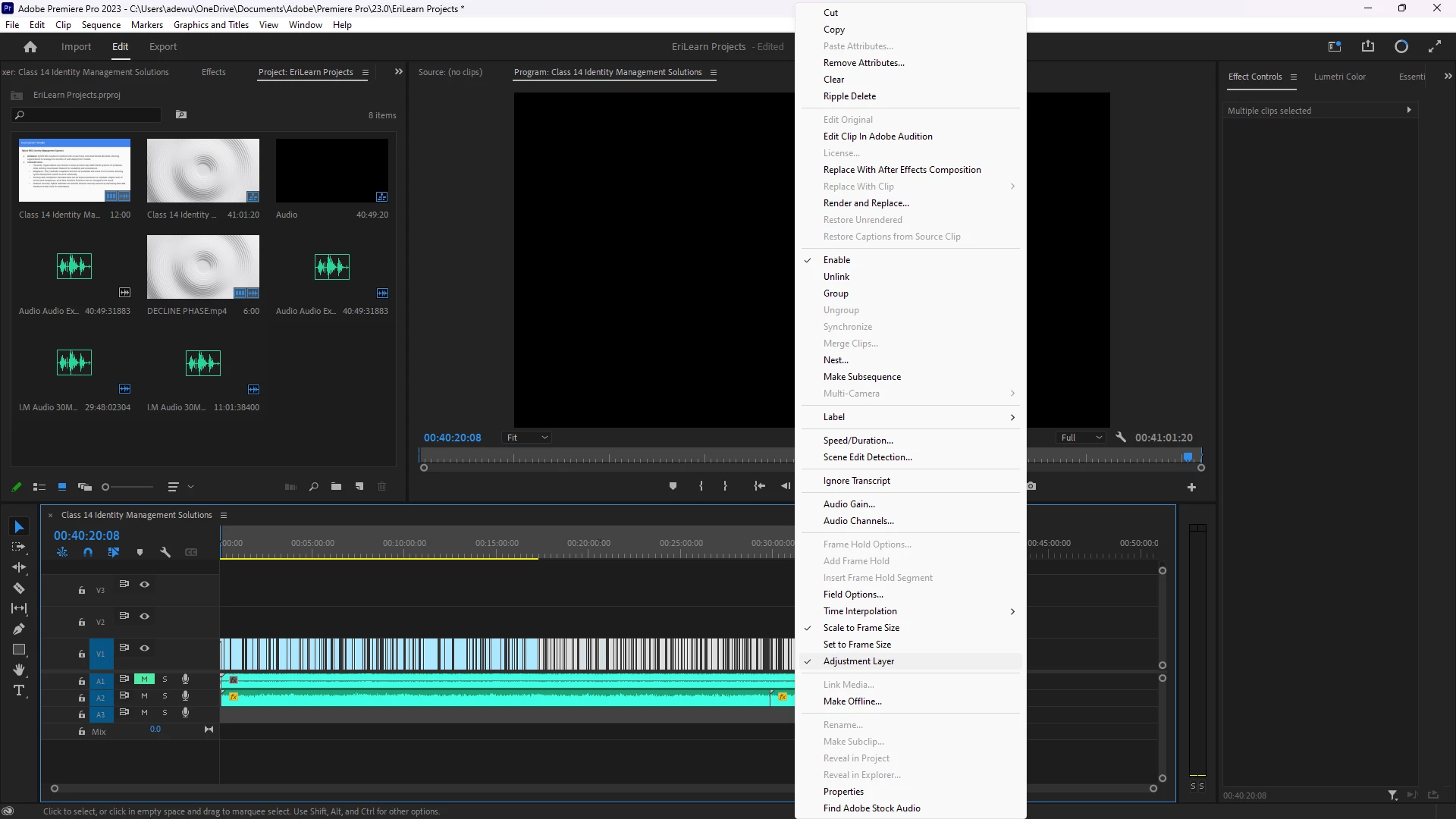Screen dimensions: 1456x819
Task: Select the Type tool
Action: point(19,691)
